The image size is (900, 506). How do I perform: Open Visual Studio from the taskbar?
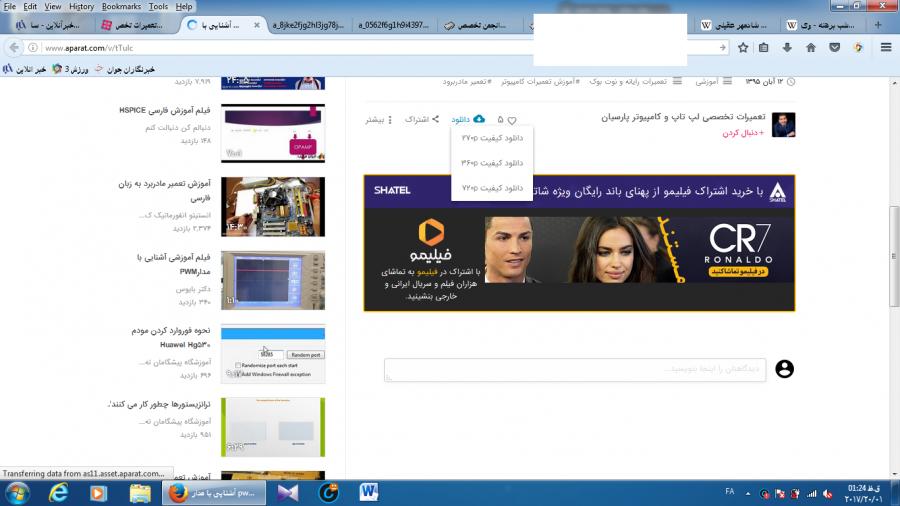(x=288, y=493)
